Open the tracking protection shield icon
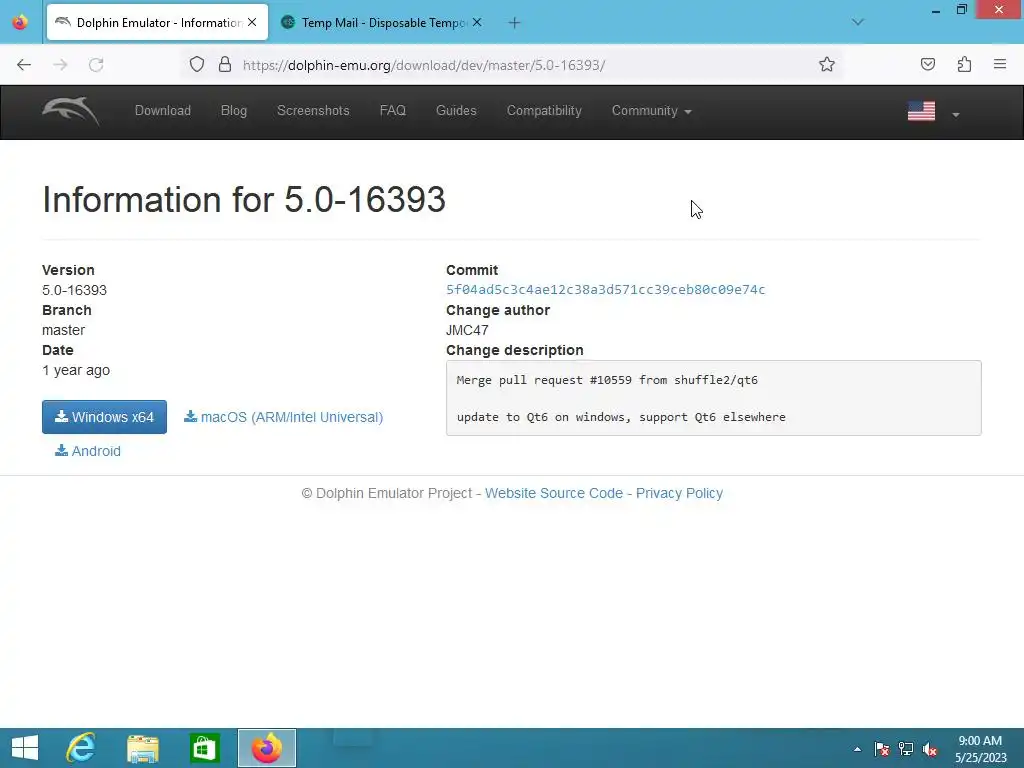 point(197,64)
